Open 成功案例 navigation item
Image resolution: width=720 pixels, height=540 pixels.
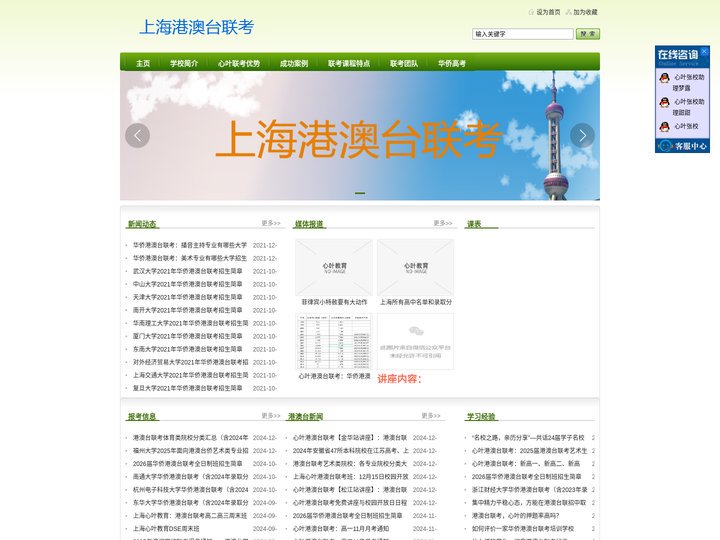click(294, 63)
